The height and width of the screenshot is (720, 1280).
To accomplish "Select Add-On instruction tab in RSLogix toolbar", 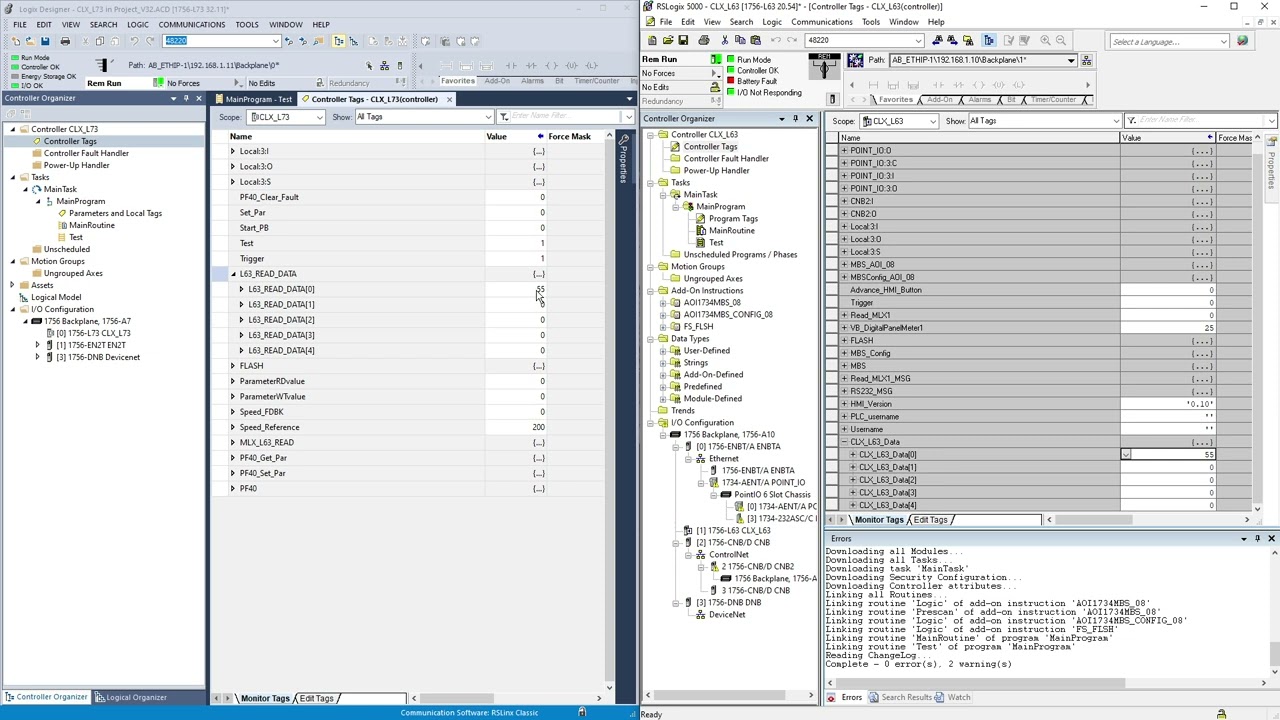I will click(940, 99).
